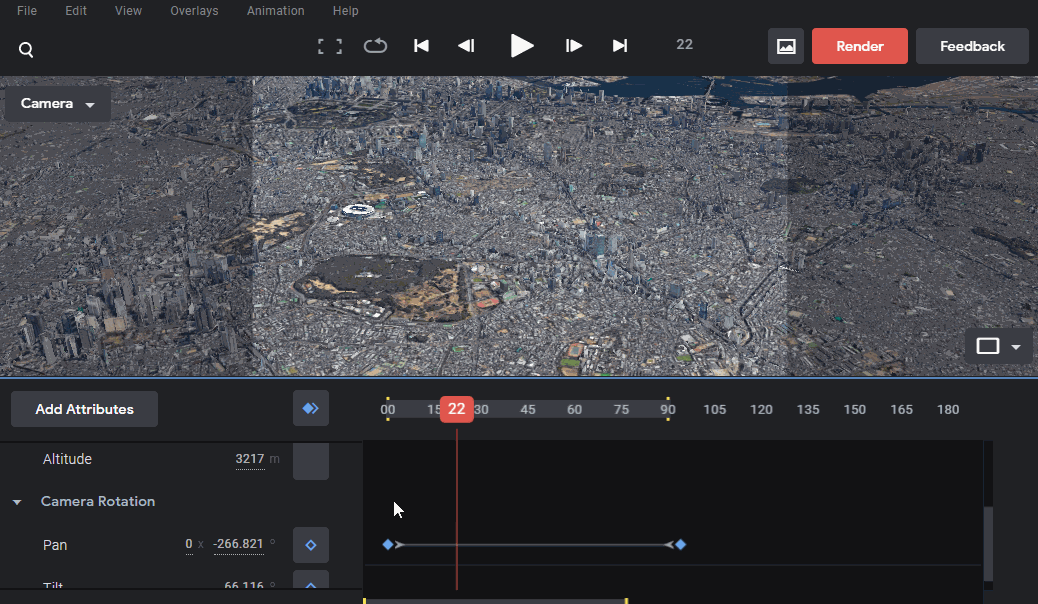
Task: Select the Pan end keyframe on timeline
Action: coord(681,544)
